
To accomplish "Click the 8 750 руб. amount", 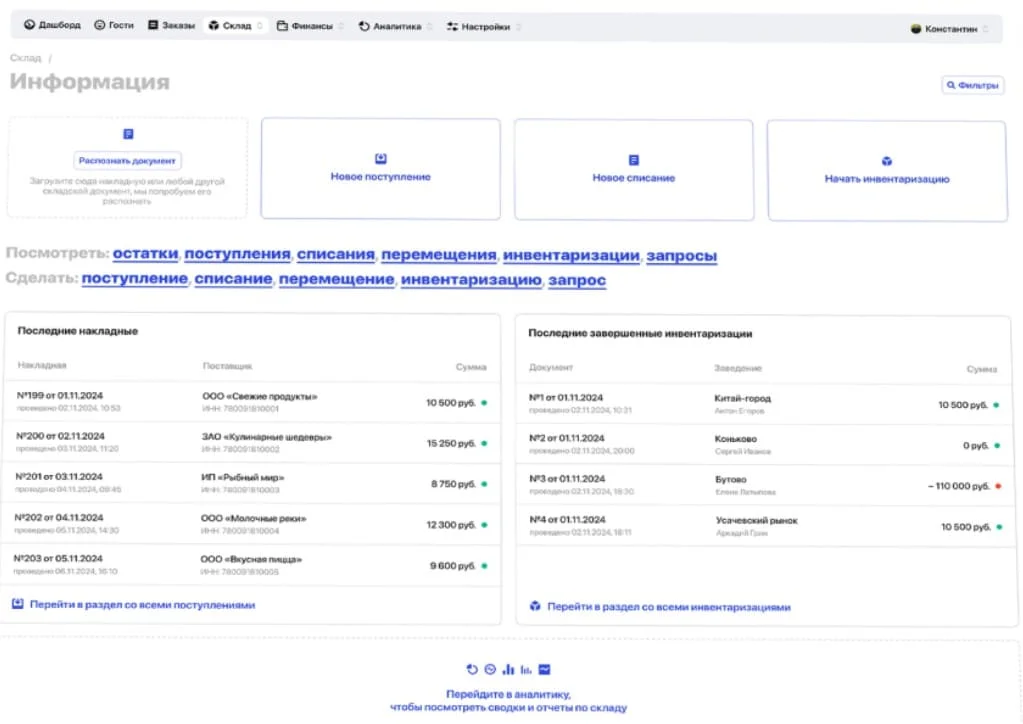I will (x=453, y=484).
